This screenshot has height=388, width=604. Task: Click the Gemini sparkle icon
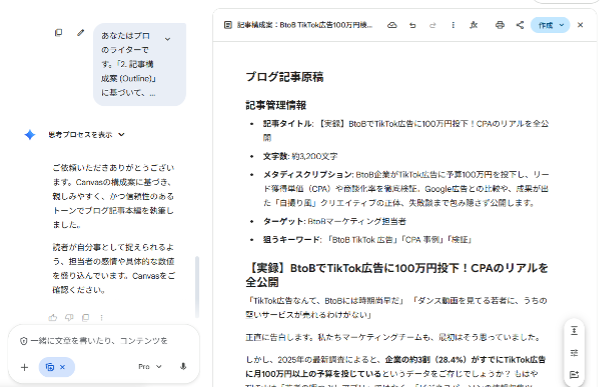[x=30, y=134]
